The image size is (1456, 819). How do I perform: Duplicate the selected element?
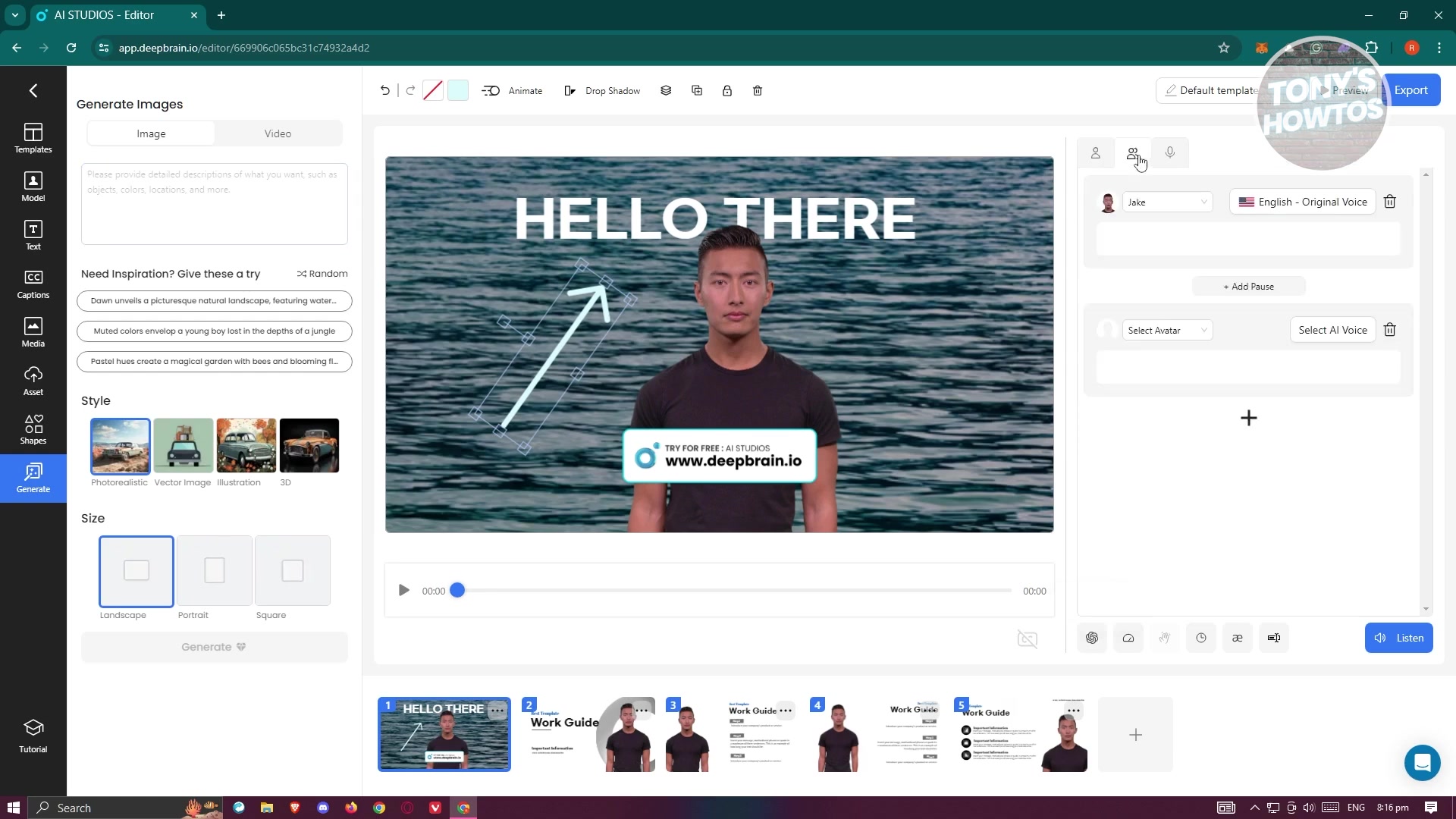(x=697, y=90)
